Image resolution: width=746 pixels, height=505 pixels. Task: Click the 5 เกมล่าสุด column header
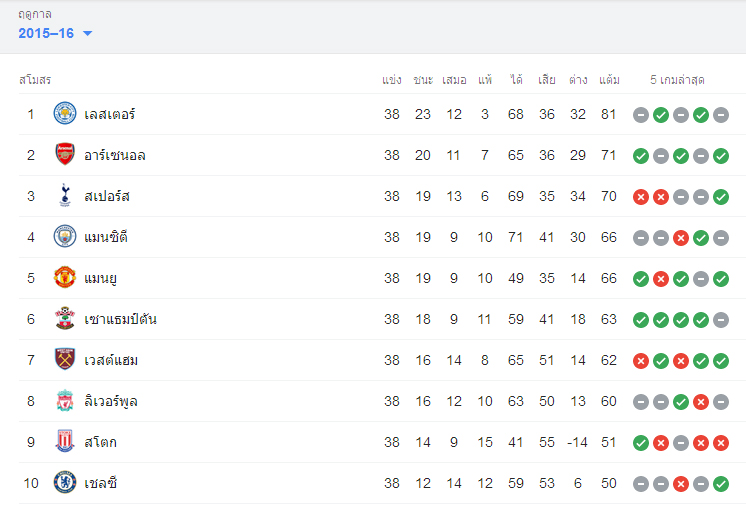tap(680, 79)
